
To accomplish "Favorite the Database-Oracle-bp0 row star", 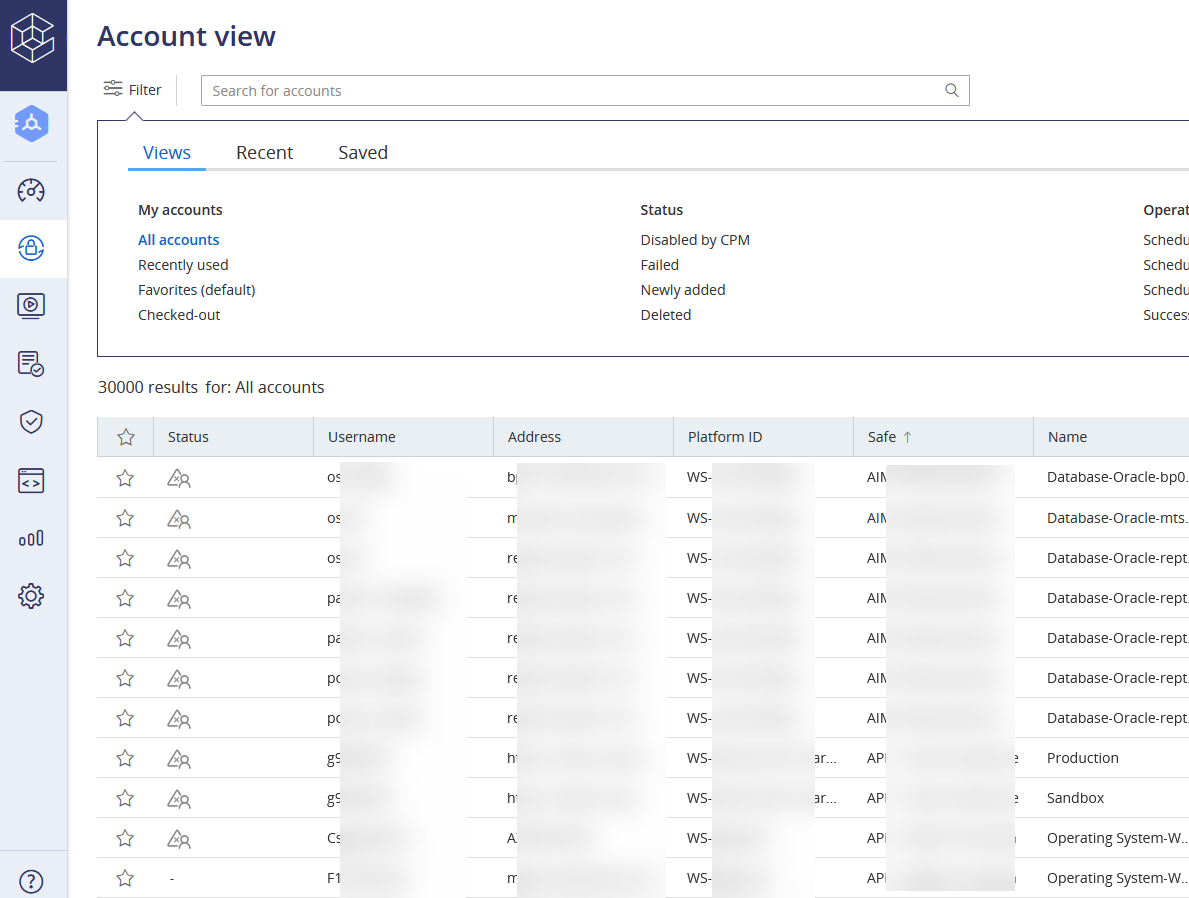I will click(125, 478).
